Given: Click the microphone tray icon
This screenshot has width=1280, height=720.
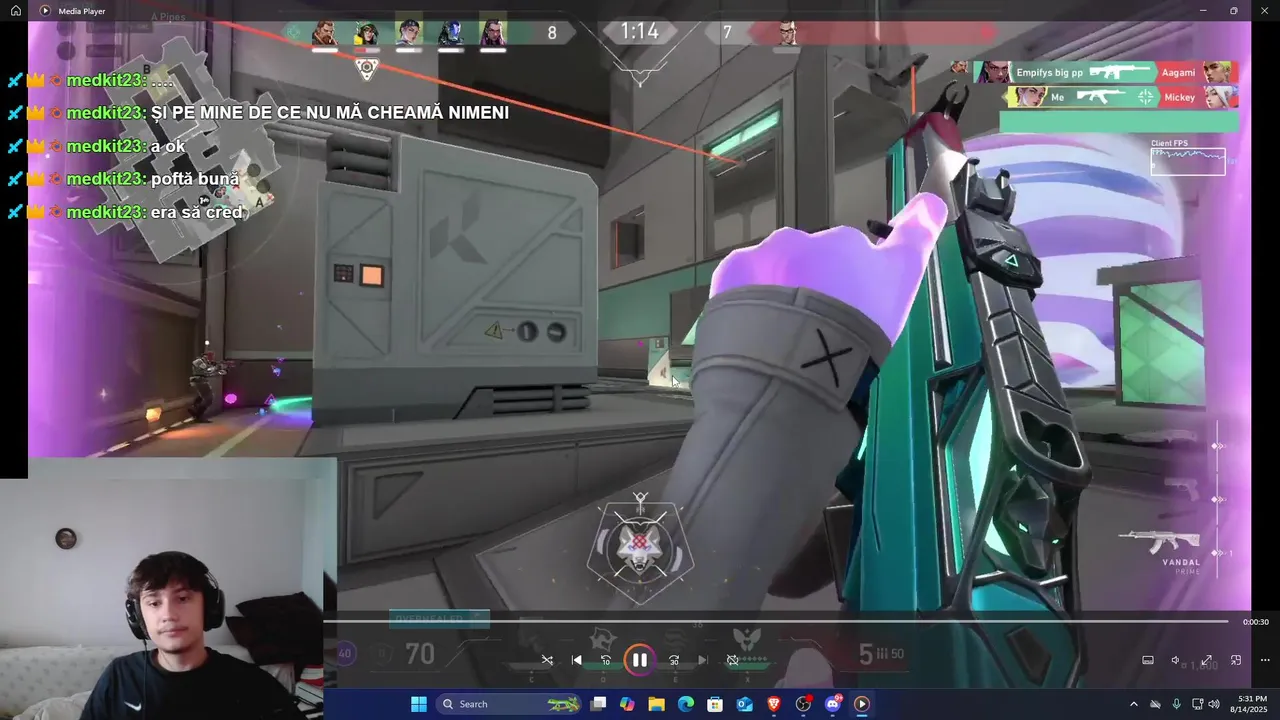Looking at the screenshot, I should pyautogui.click(x=1176, y=704).
